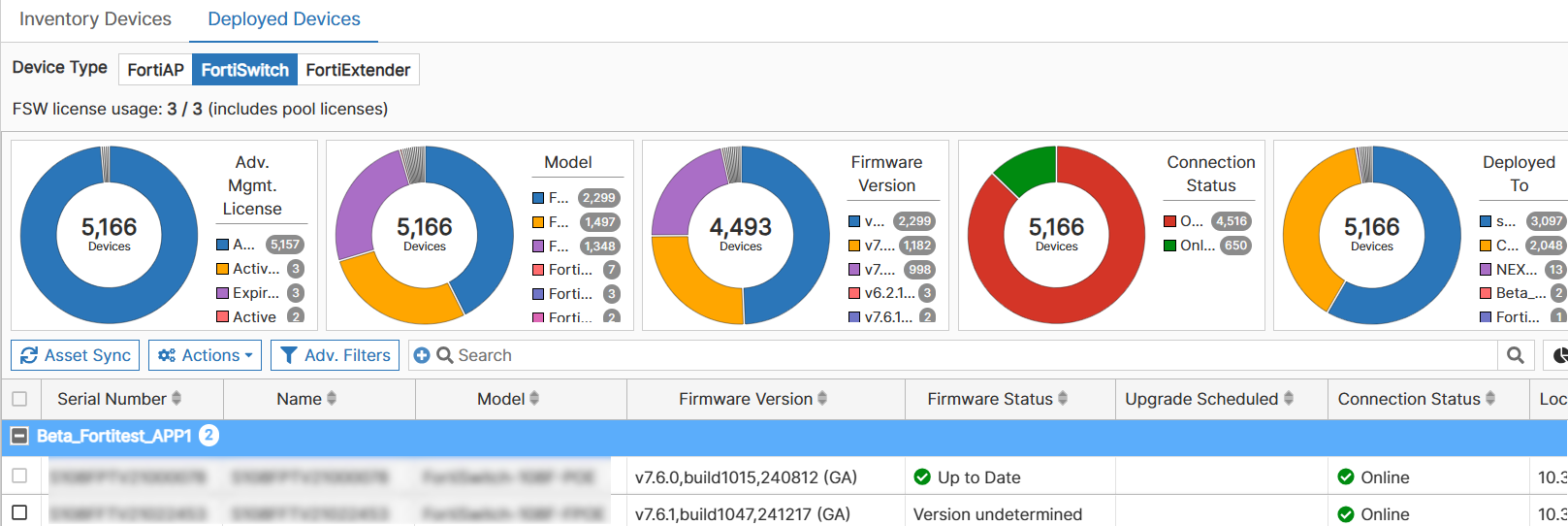Click the magnifier search button on the right
The image size is (1568, 526).
(1516, 355)
